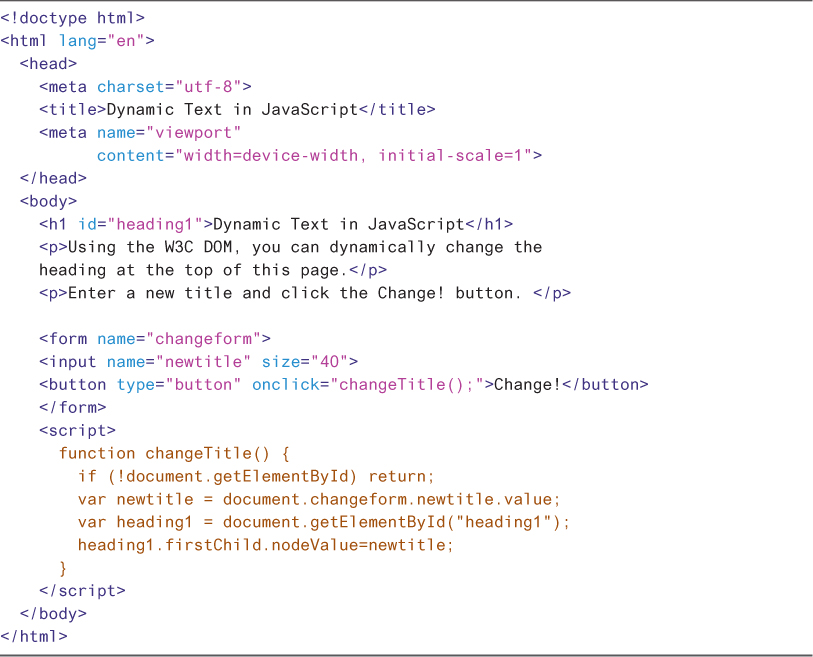
Task: Click the closing curly brace of changeTitle
Action: click(63, 568)
